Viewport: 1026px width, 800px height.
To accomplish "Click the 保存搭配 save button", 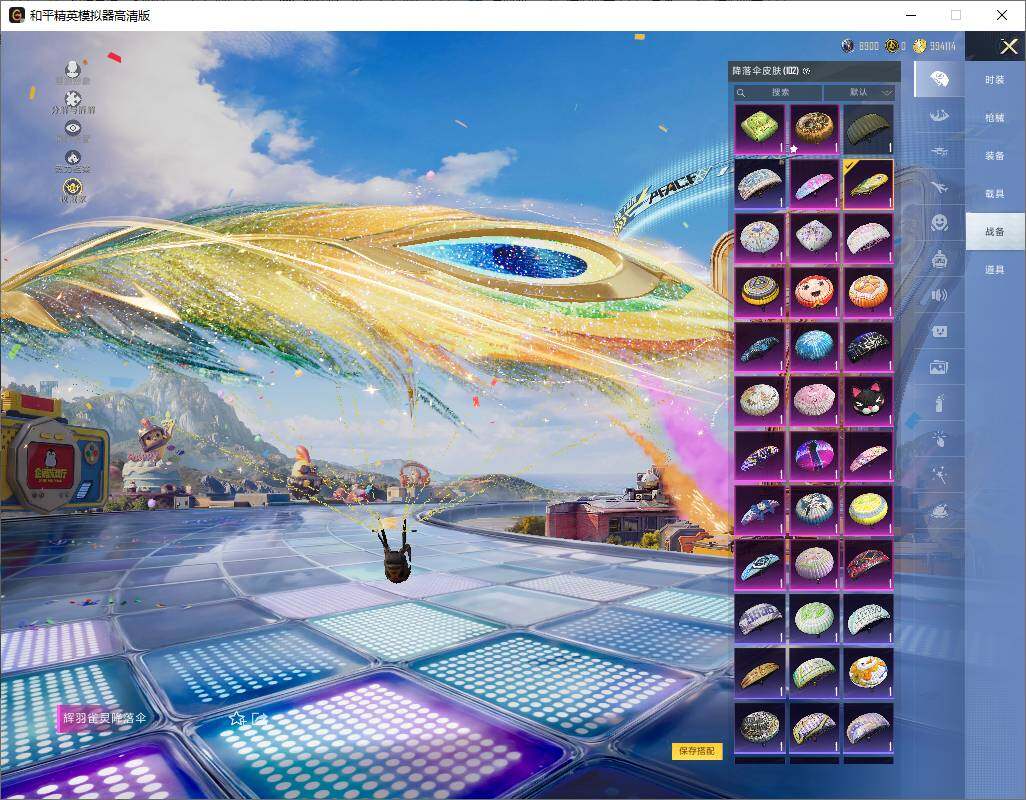I will (696, 751).
